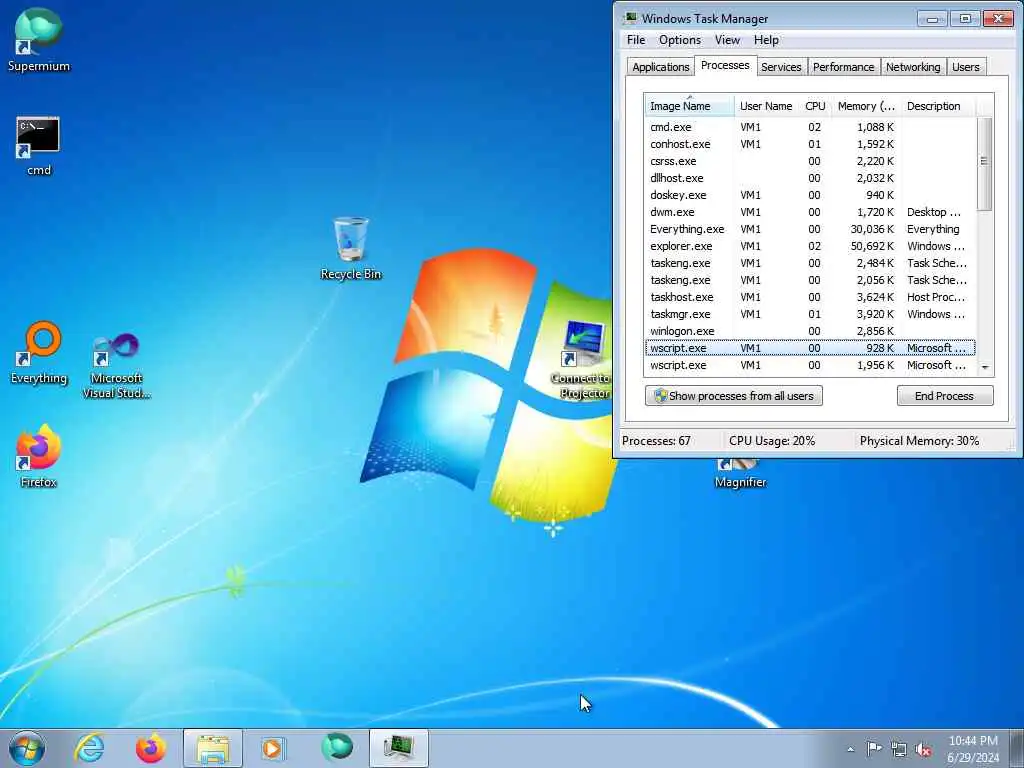Switch to the Users tab
This screenshot has width=1024, height=768.
click(x=965, y=67)
